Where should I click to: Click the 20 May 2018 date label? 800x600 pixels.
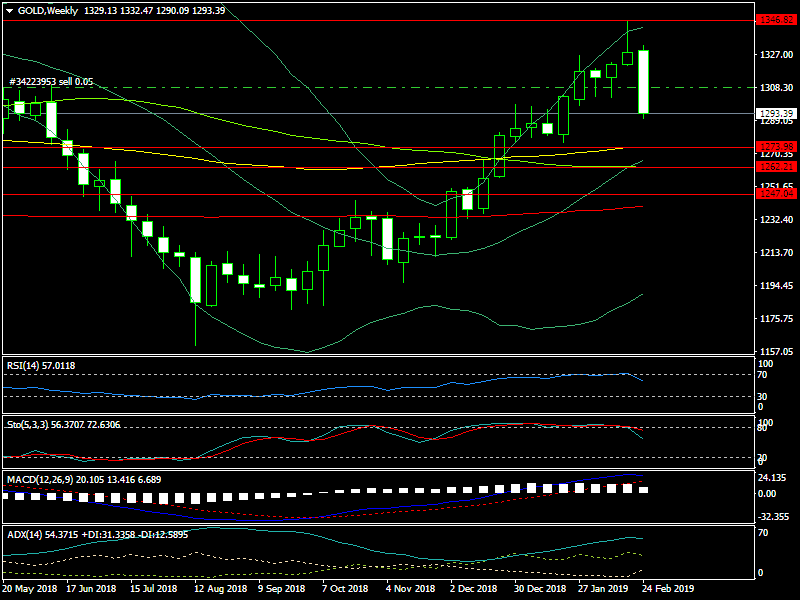30,589
